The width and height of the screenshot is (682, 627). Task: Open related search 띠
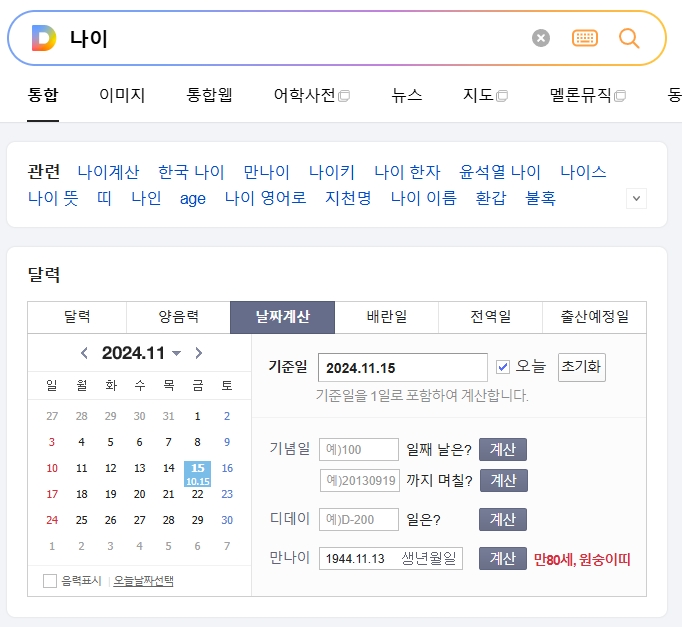104,198
